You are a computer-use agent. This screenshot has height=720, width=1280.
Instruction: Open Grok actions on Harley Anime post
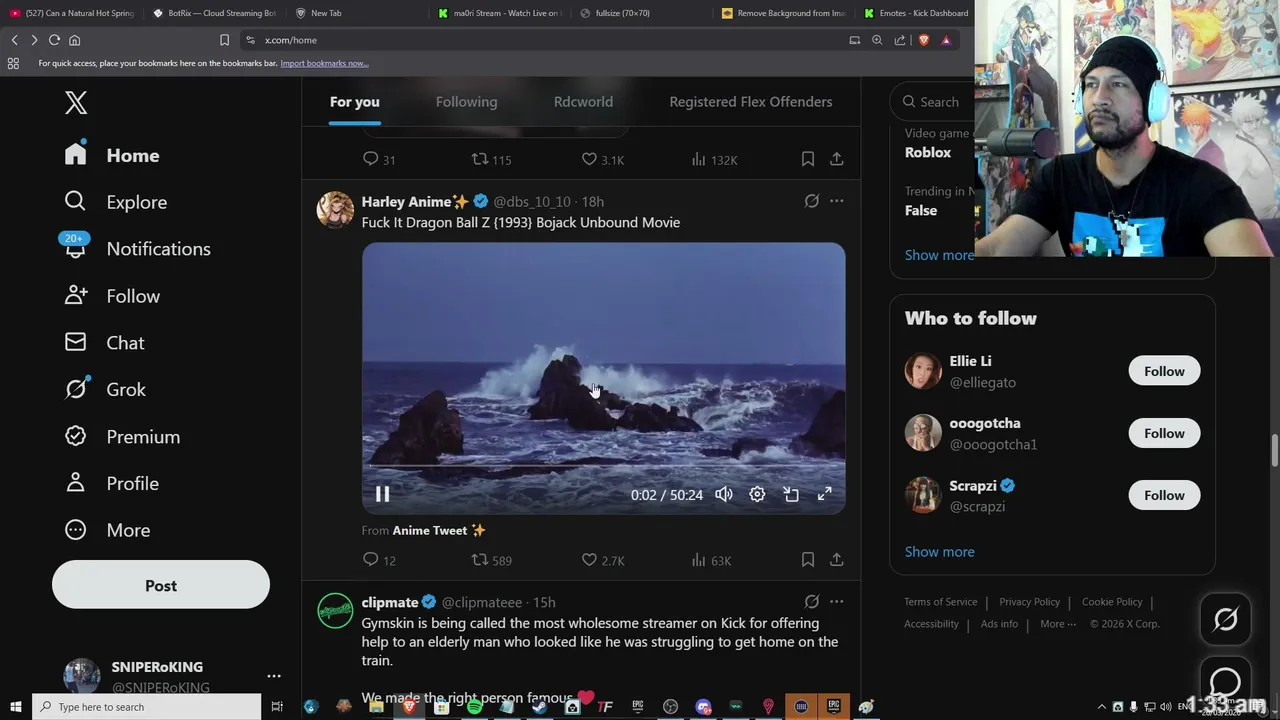(812, 201)
